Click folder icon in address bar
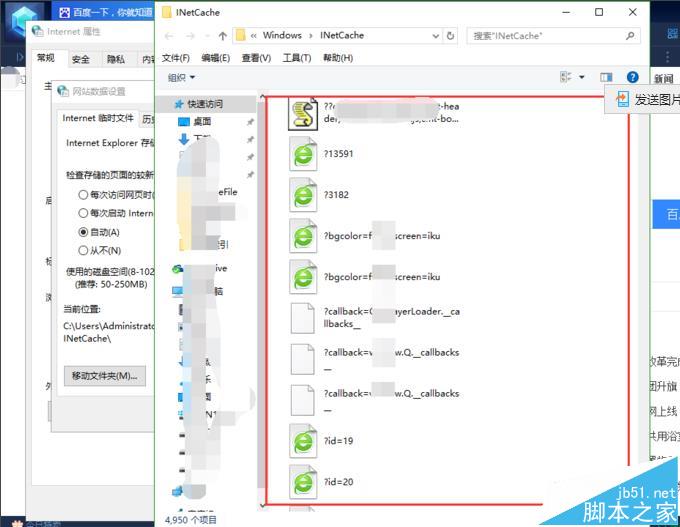The width and height of the screenshot is (680, 527). (x=240, y=36)
